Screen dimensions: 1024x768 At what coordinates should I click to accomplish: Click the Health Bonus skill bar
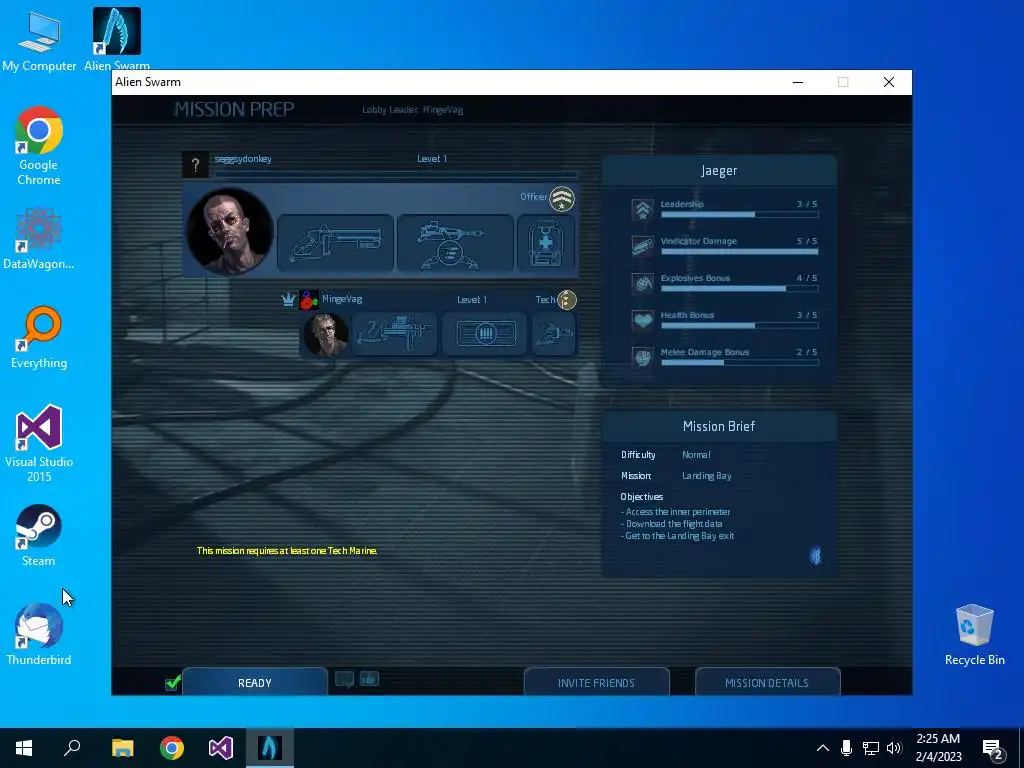coord(739,325)
